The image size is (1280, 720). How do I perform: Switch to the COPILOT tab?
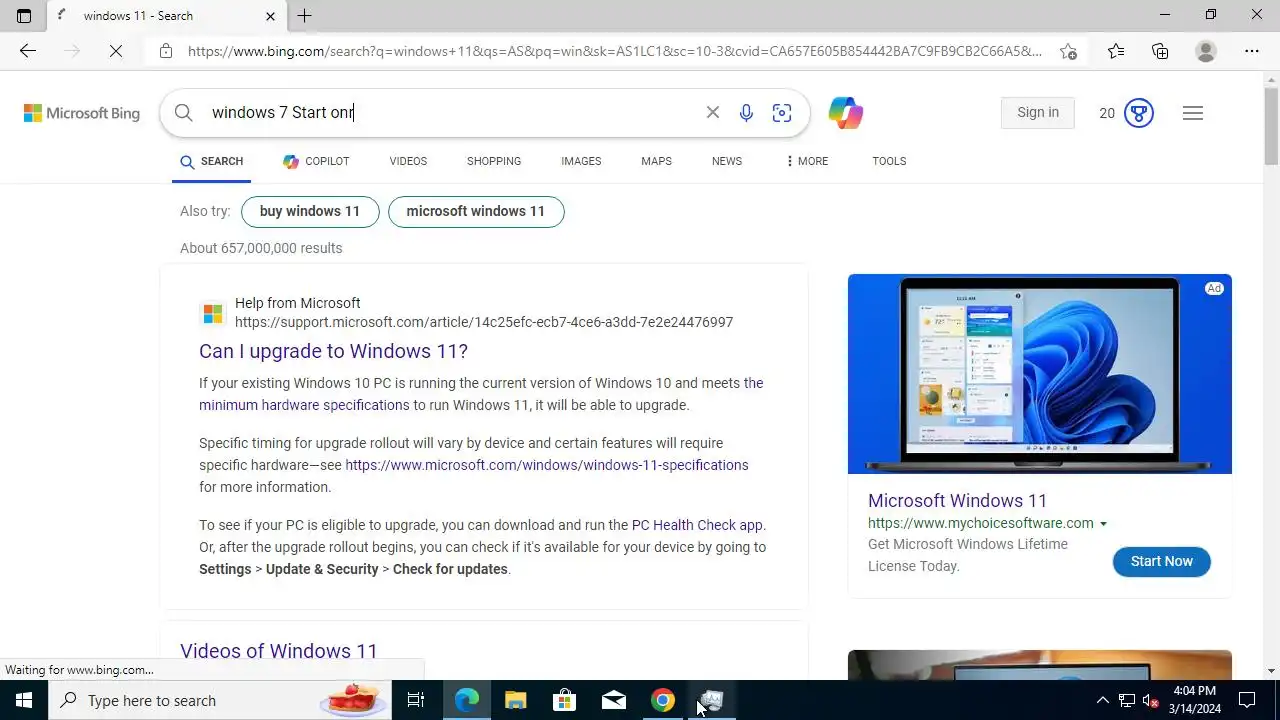point(316,161)
